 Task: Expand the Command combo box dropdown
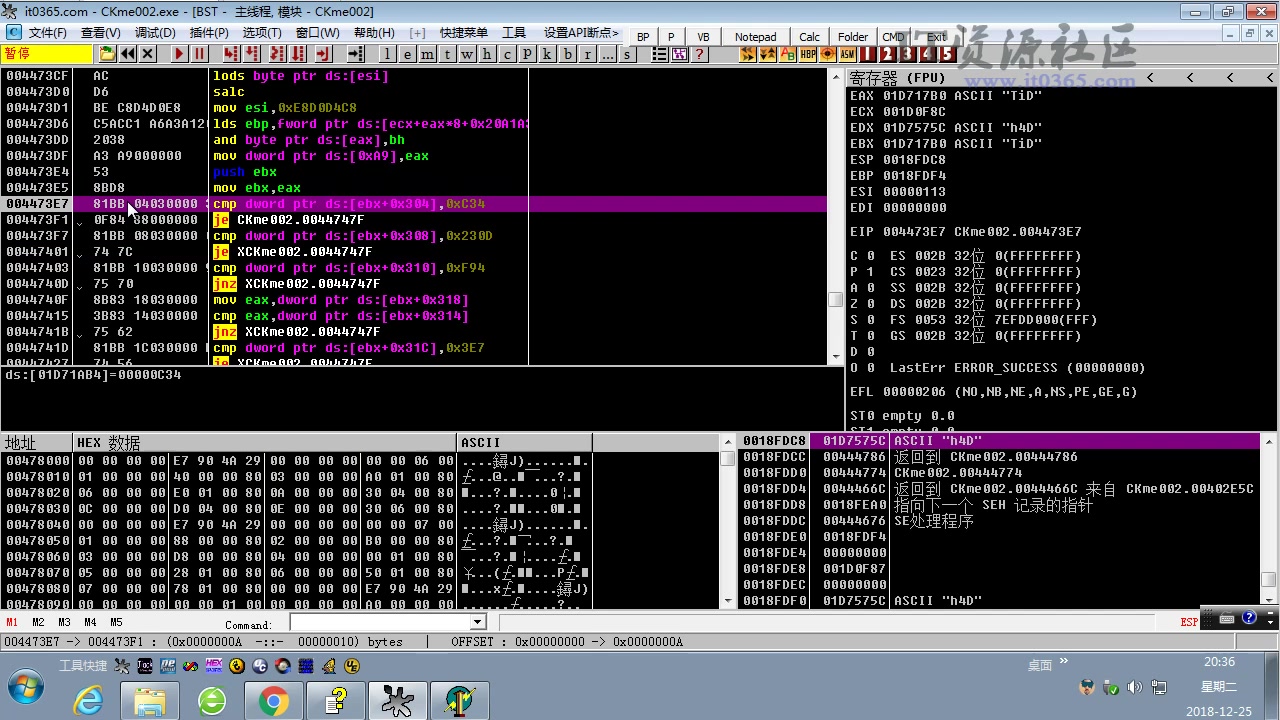coord(477,623)
